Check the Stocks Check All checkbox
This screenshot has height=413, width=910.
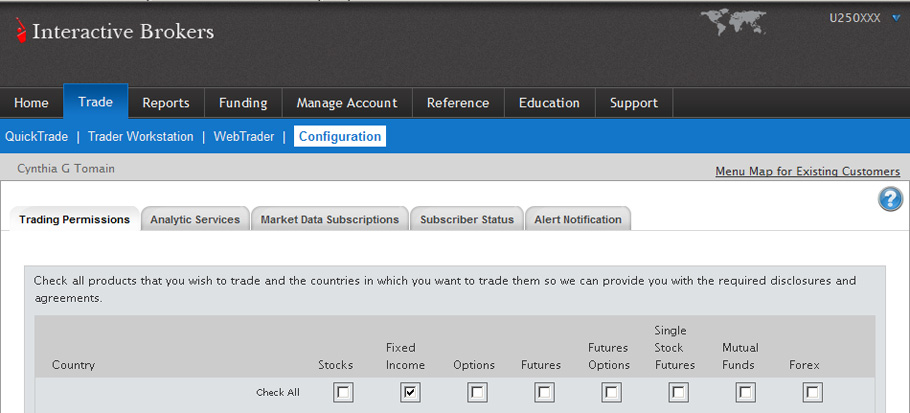(343, 393)
